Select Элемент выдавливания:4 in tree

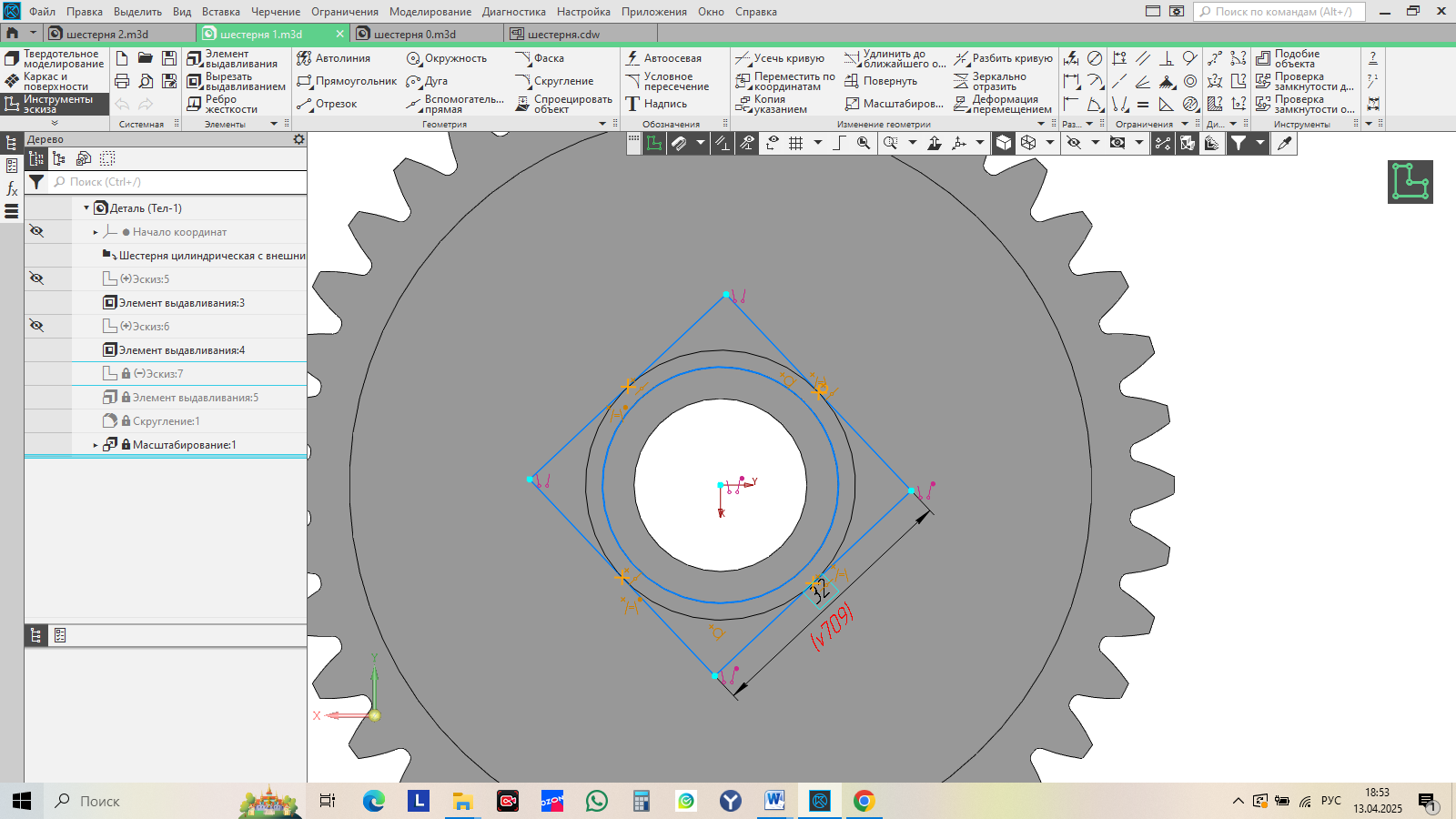[x=182, y=349]
